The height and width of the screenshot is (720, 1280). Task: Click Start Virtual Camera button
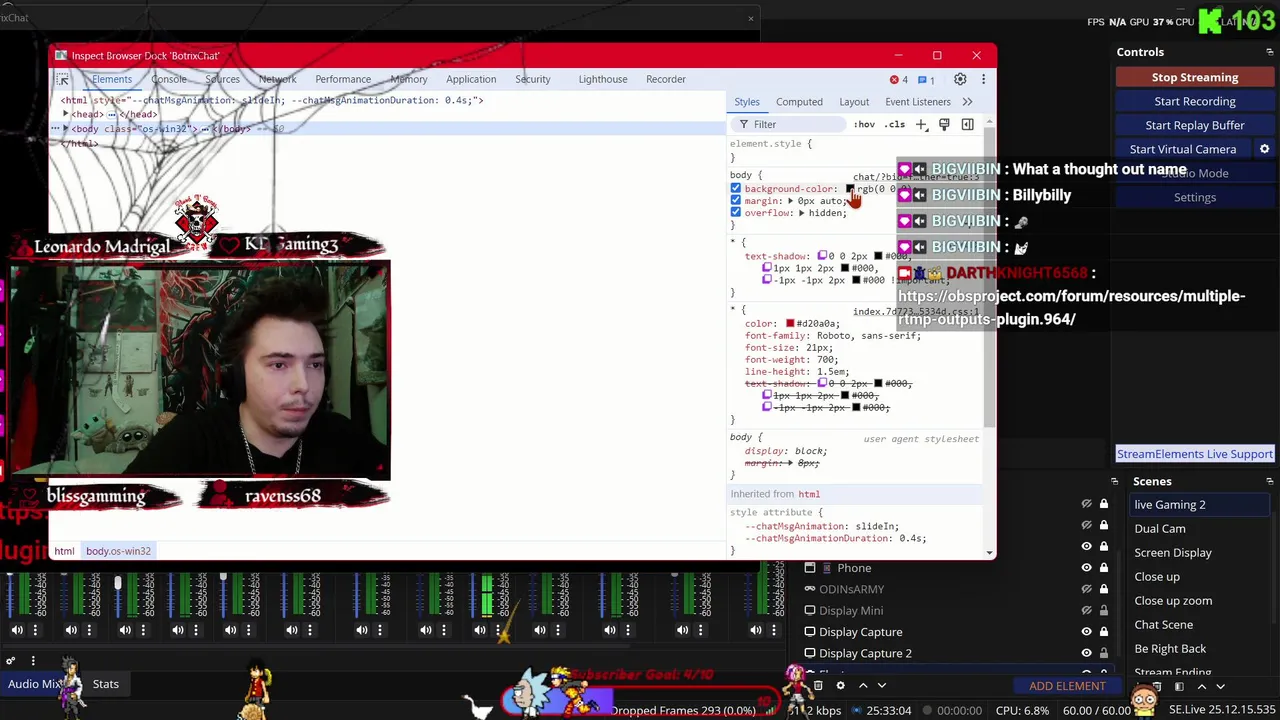tap(1182, 149)
